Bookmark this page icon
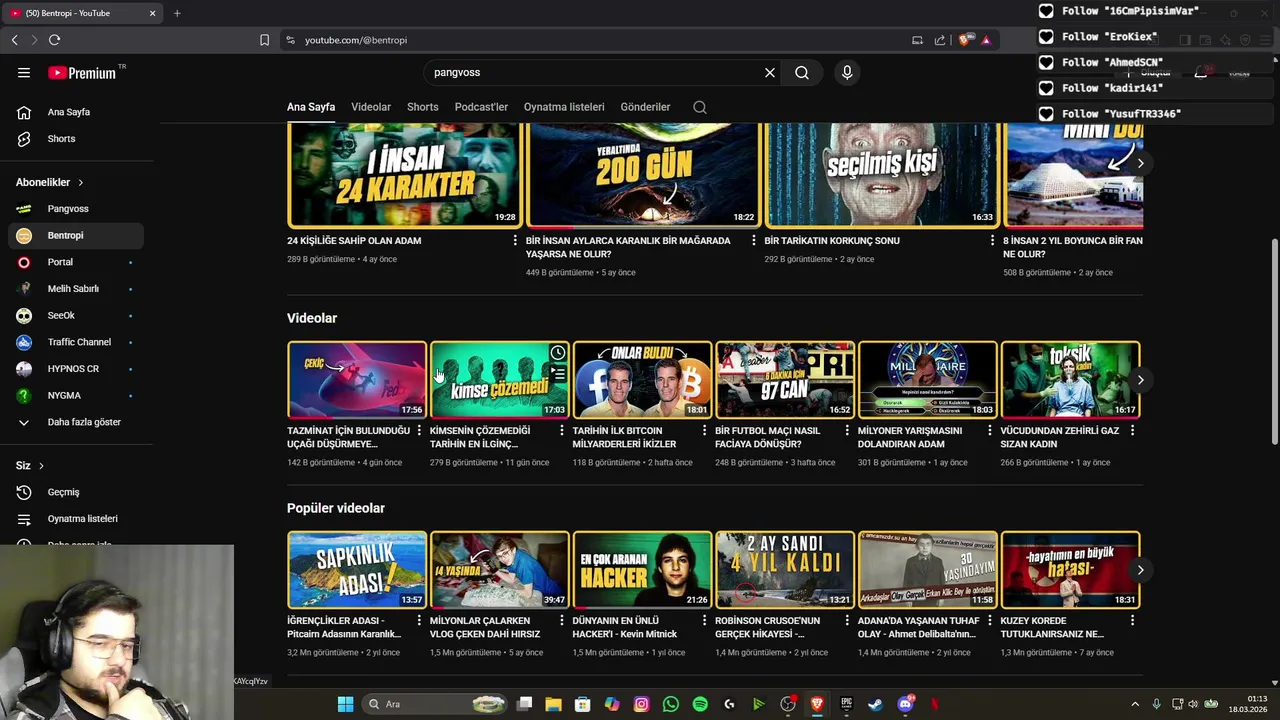Viewport: 1280px width, 720px height. pos(264,40)
